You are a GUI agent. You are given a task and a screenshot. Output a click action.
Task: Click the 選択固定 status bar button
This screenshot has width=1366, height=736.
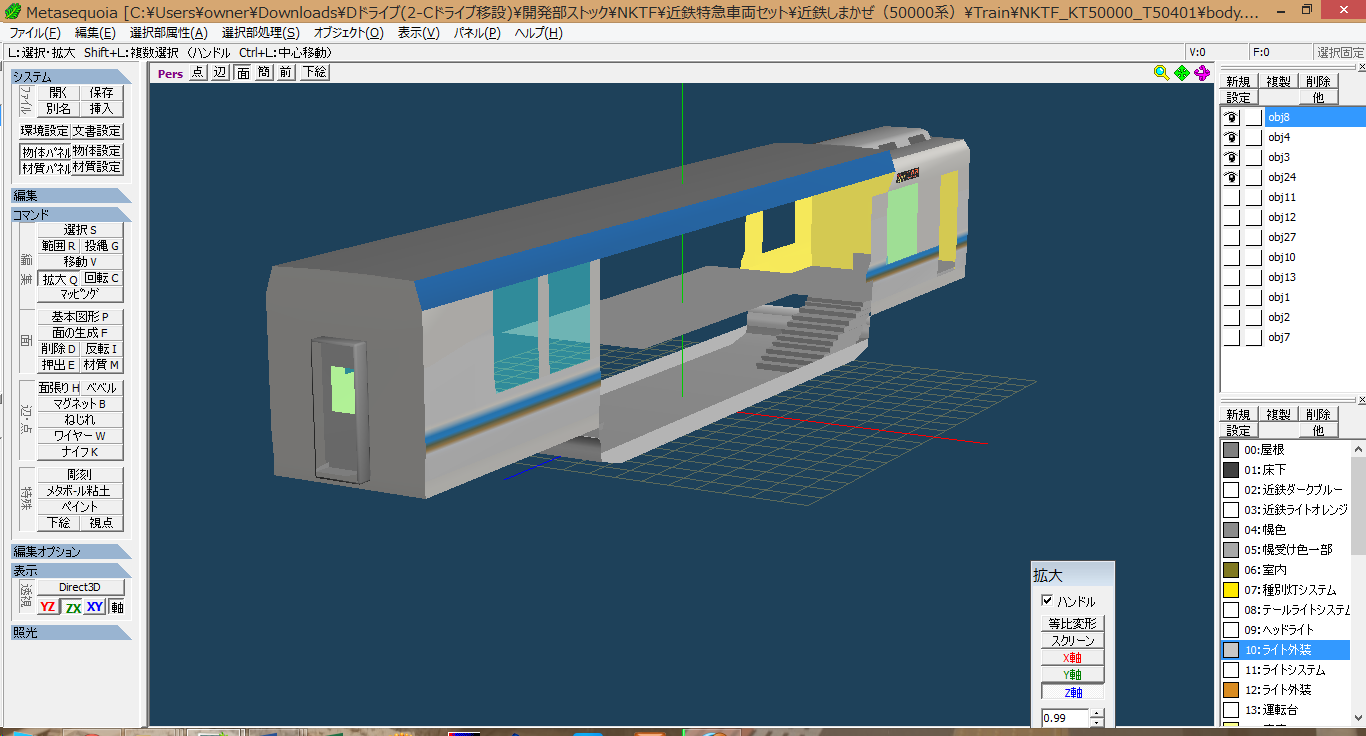[1340, 52]
